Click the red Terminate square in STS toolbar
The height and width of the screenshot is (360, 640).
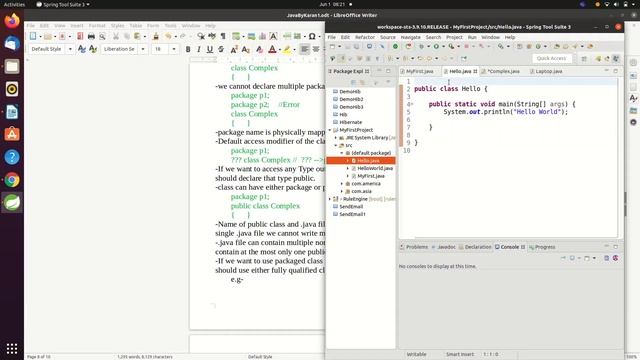tap(466, 46)
